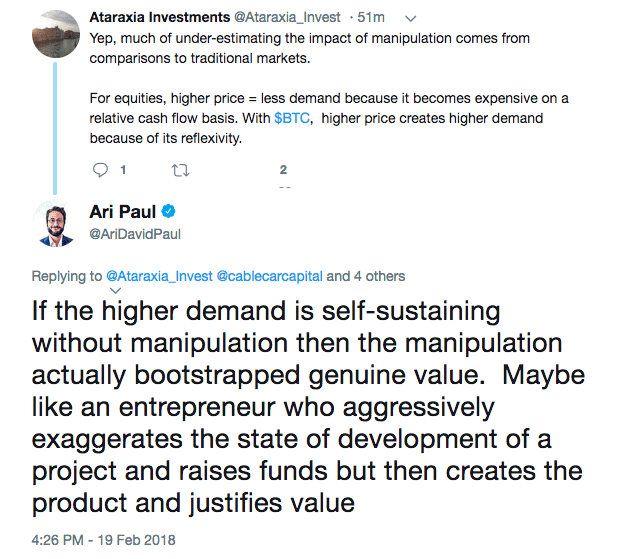
Task: Open Ataraxia Investments profile picture
Action: tap(58, 34)
